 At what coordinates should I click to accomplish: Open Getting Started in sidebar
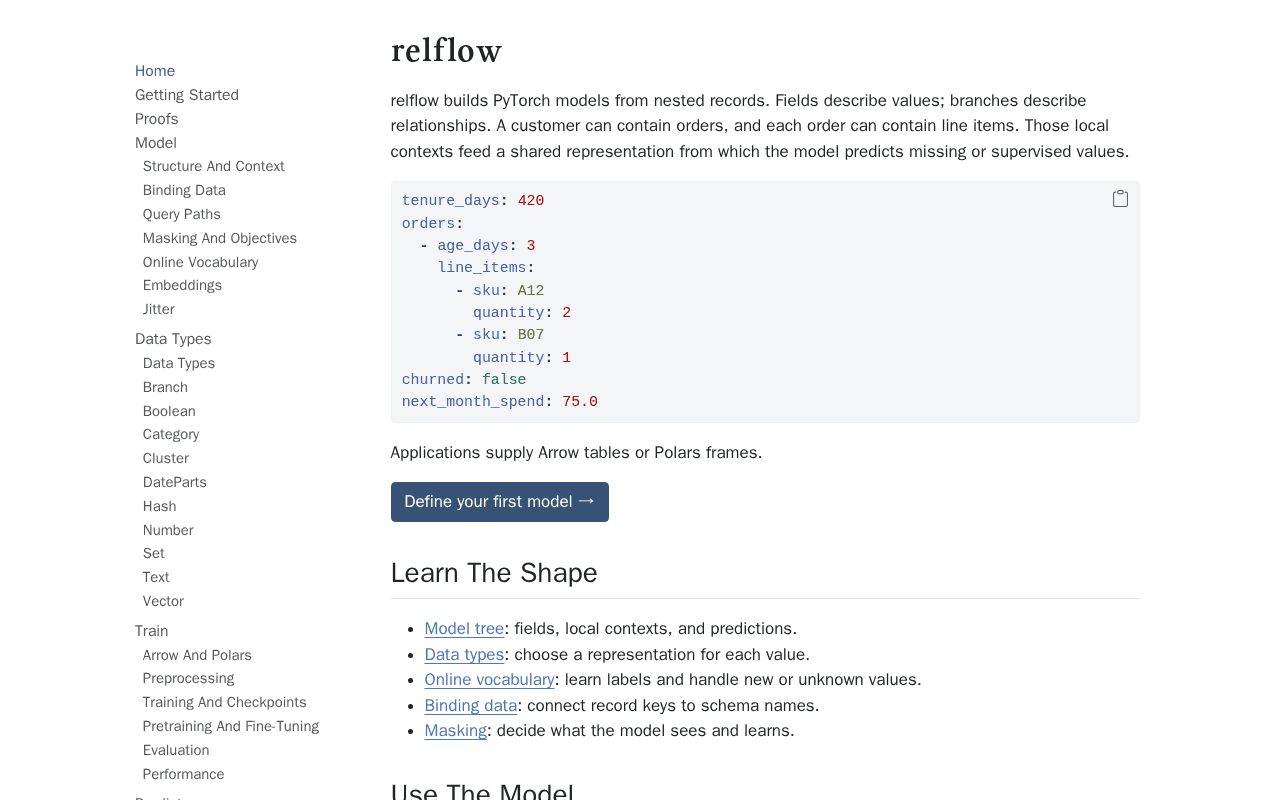(x=187, y=95)
